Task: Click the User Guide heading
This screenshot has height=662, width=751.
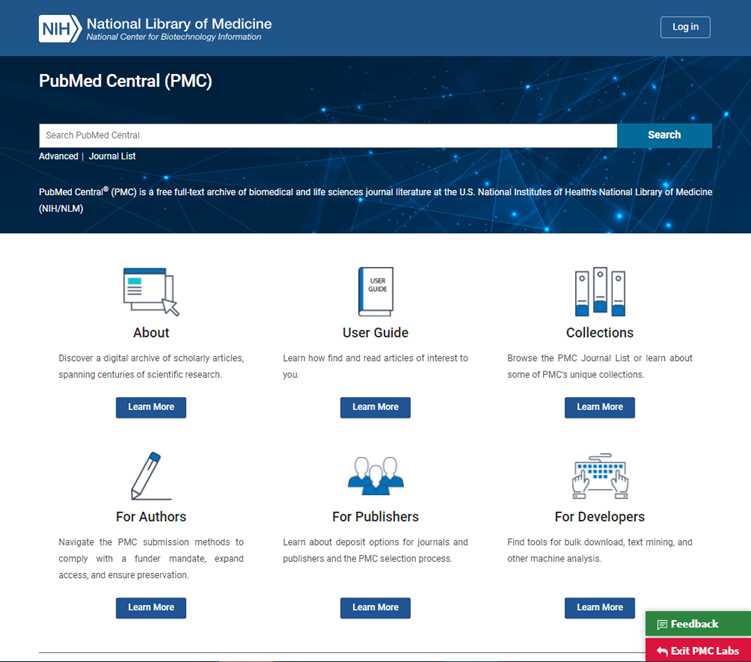Action: pos(376,332)
